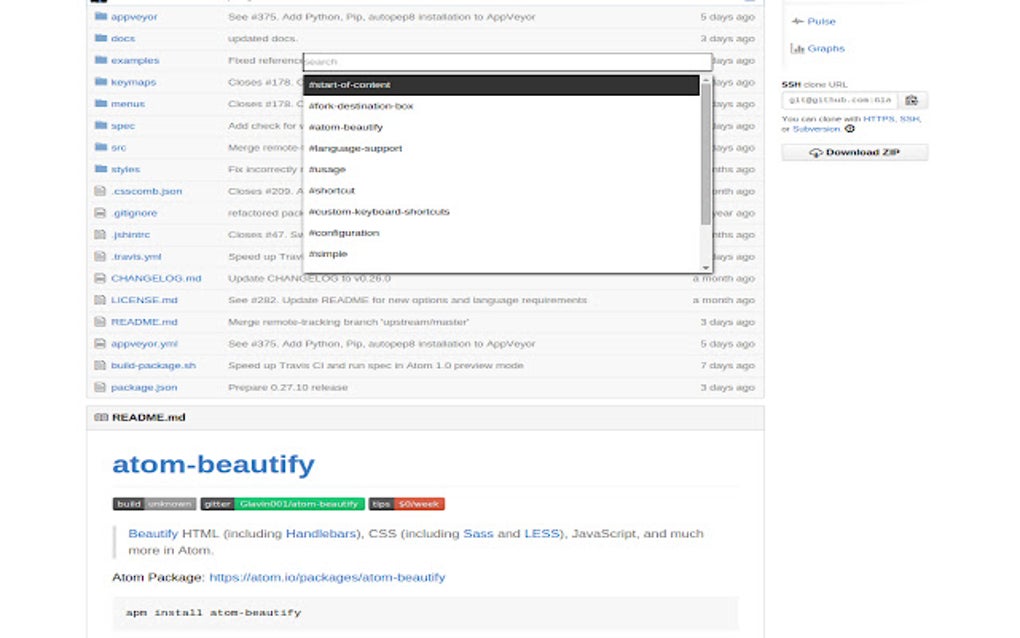The height and width of the screenshot is (638, 1020).
Task: Click 'apm install atom-beautify' code text
Action: [x=213, y=613]
